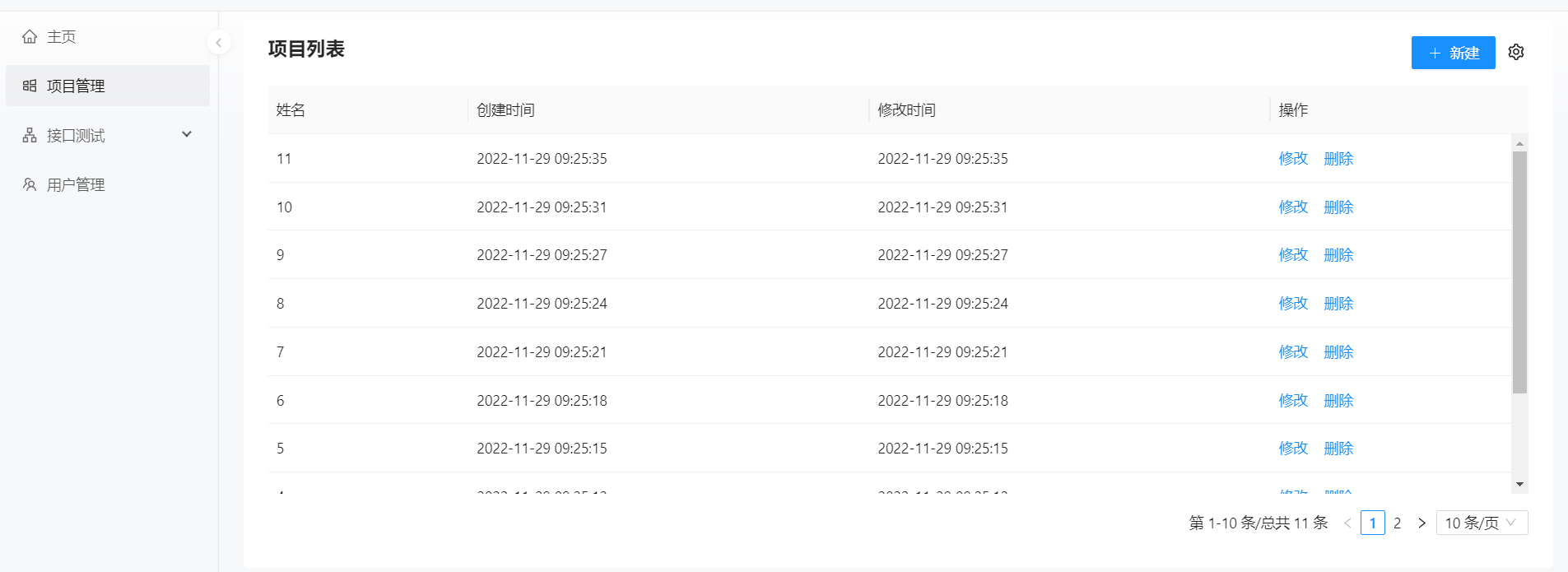This screenshot has width=1568, height=572.
Task: Click scrollbar down arrow in table
Action: (1519, 485)
